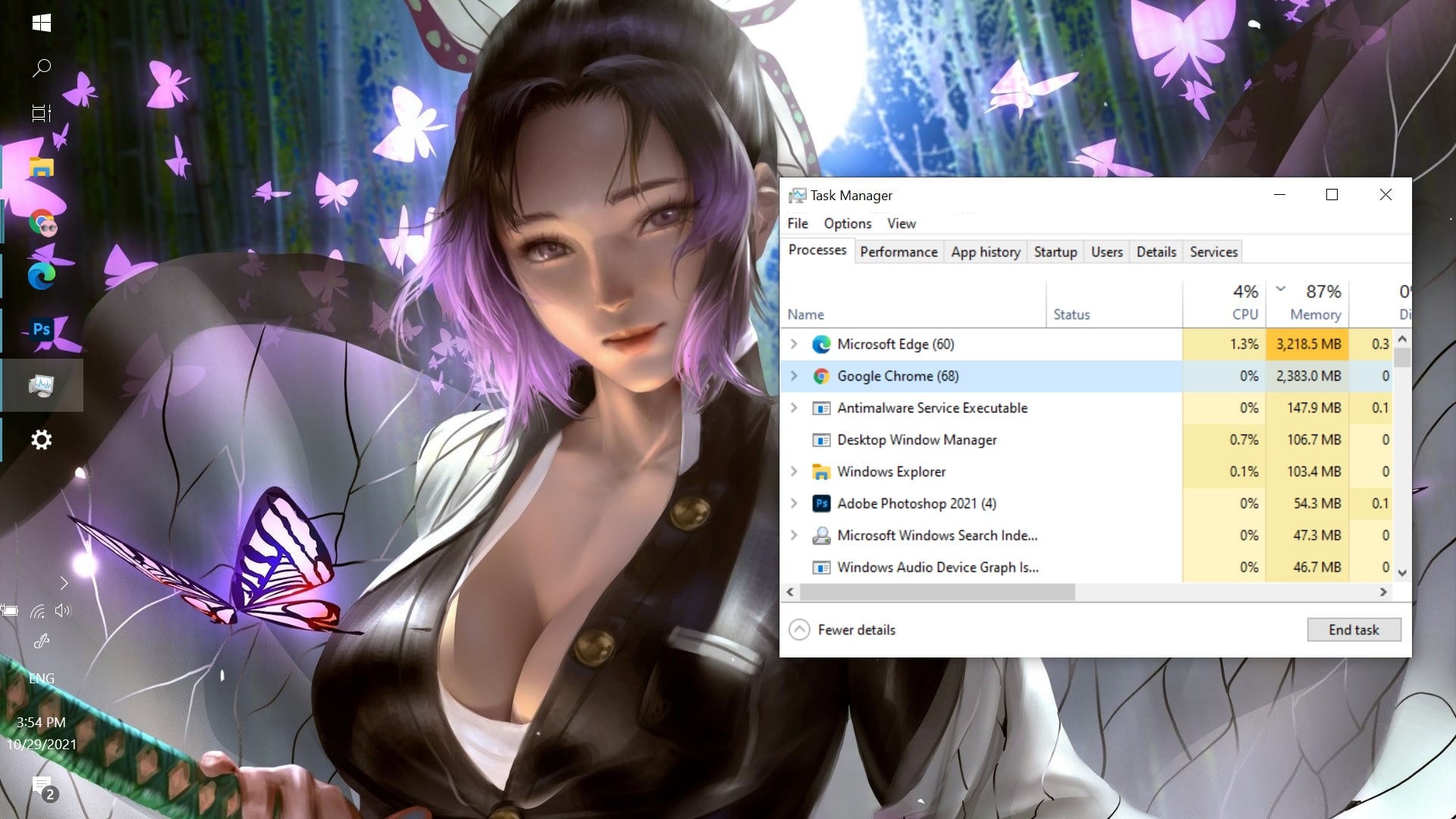Open the Windows Start menu
The image size is (1456, 819).
point(42,23)
